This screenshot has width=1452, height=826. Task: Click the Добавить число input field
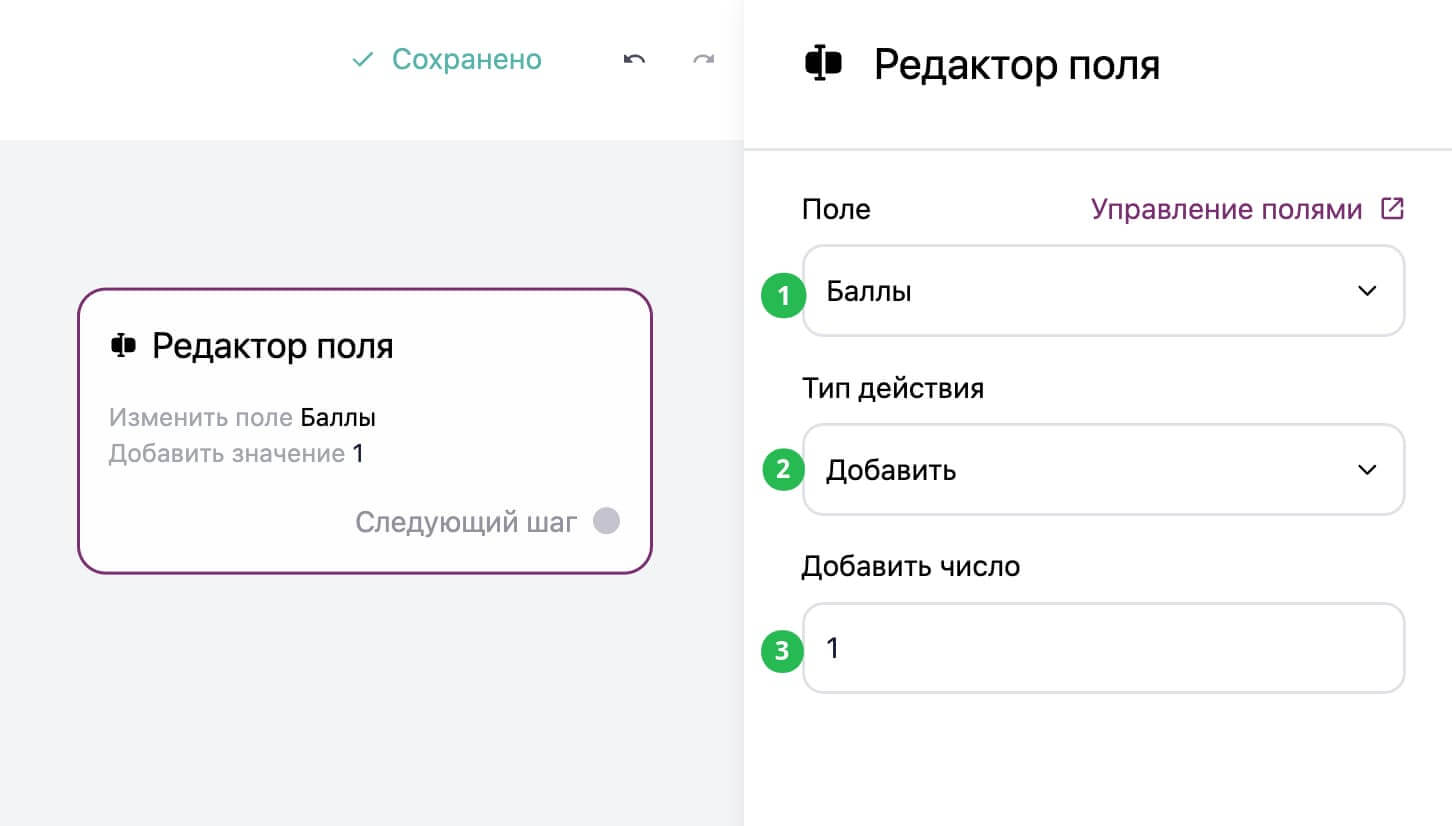[1103, 648]
